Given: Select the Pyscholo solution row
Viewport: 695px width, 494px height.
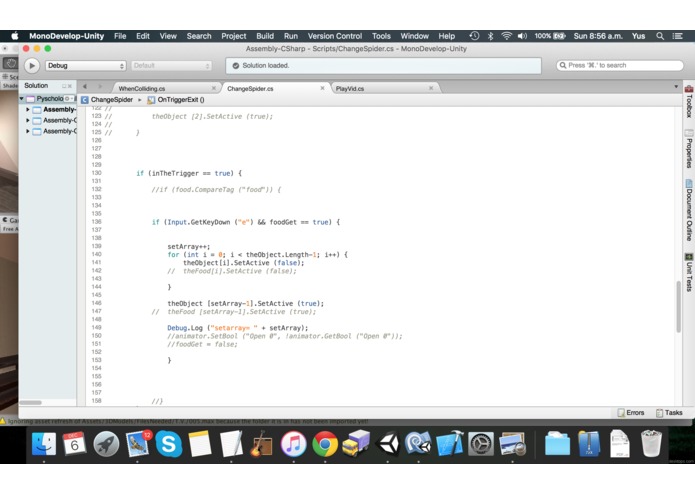Looking at the screenshot, I should (x=47, y=98).
